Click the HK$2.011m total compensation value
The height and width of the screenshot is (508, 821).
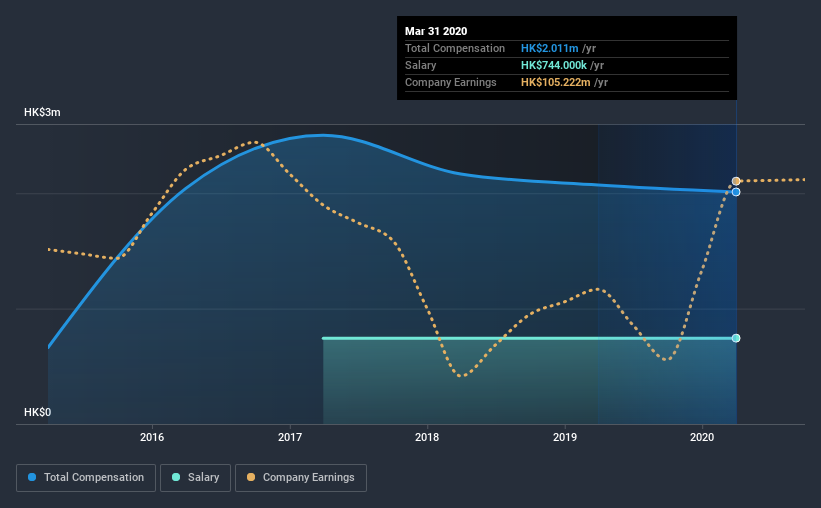click(x=549, y=48)
